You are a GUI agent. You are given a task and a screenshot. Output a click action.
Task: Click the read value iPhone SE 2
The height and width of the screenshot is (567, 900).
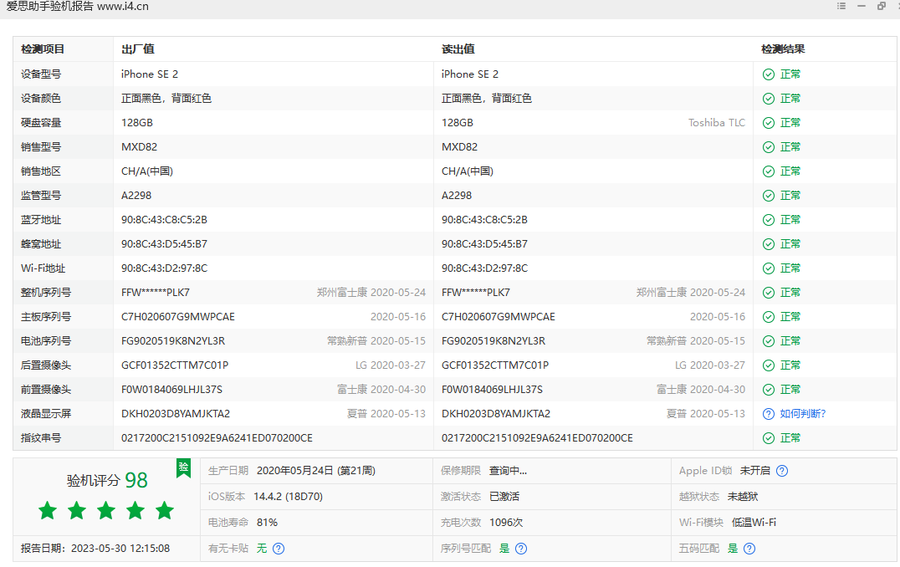pos(470,74)
